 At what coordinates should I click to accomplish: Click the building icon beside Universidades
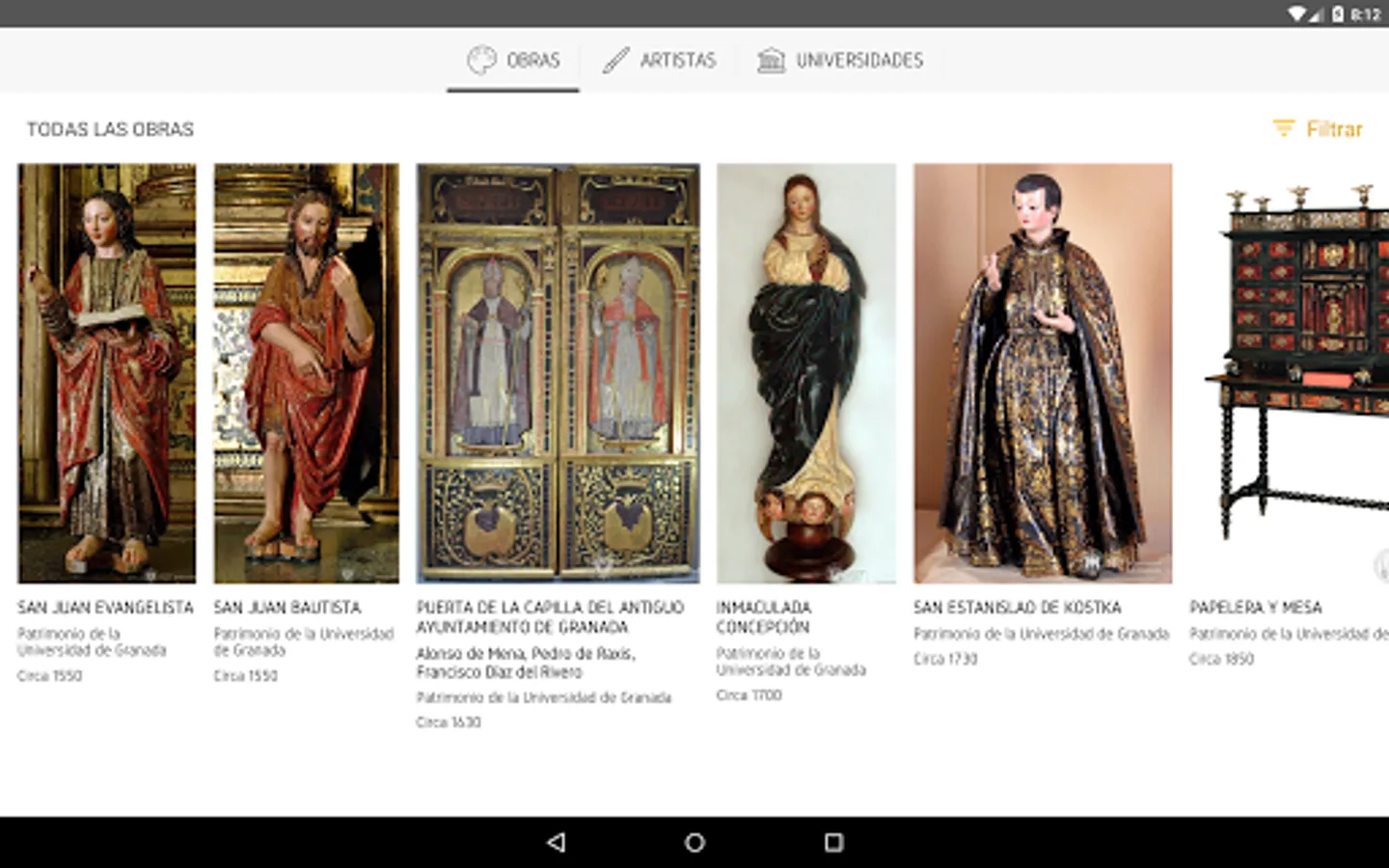(x=771, y=61)
